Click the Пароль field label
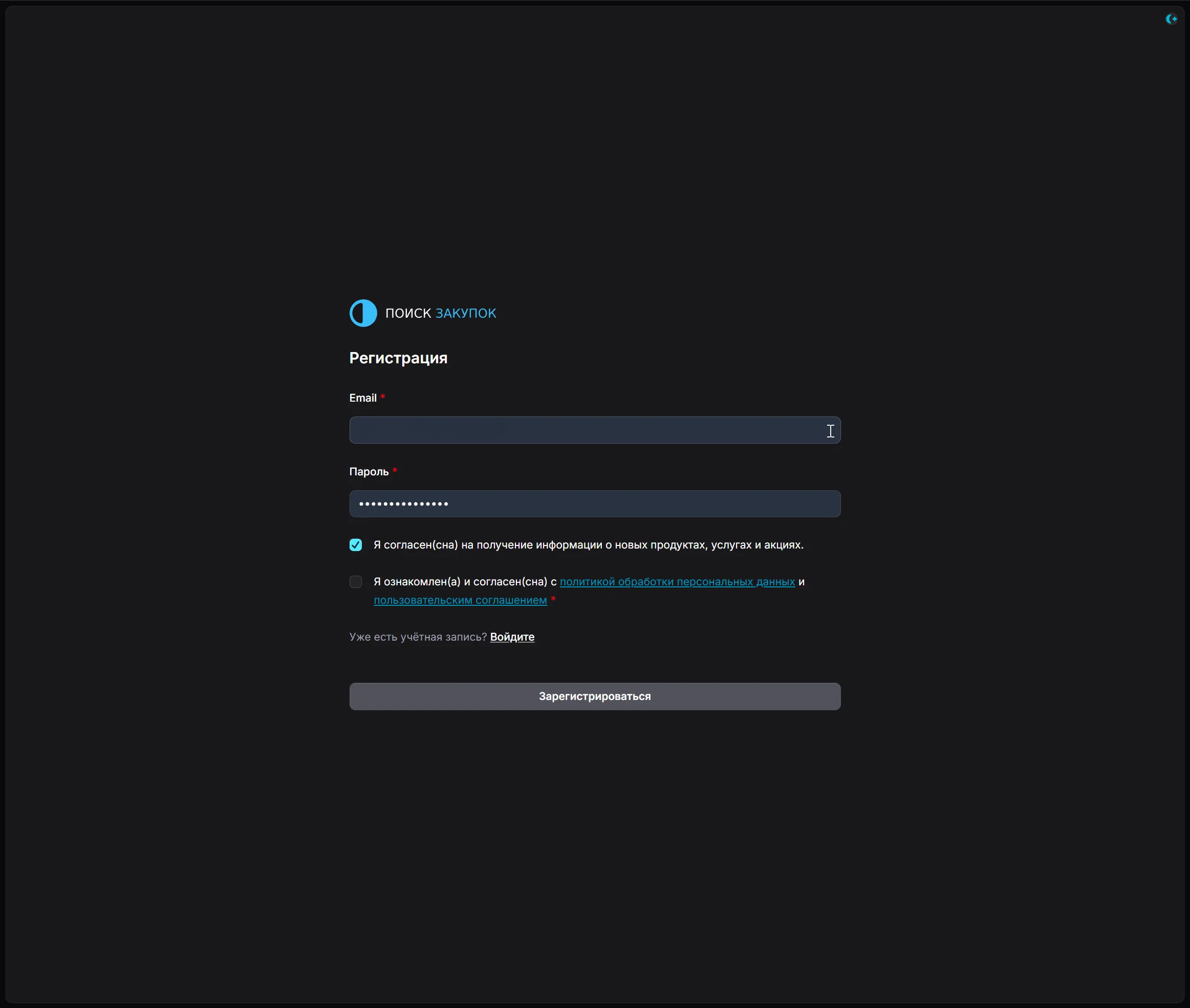This screenshot has width=1190, height=1008. point(369,472)
